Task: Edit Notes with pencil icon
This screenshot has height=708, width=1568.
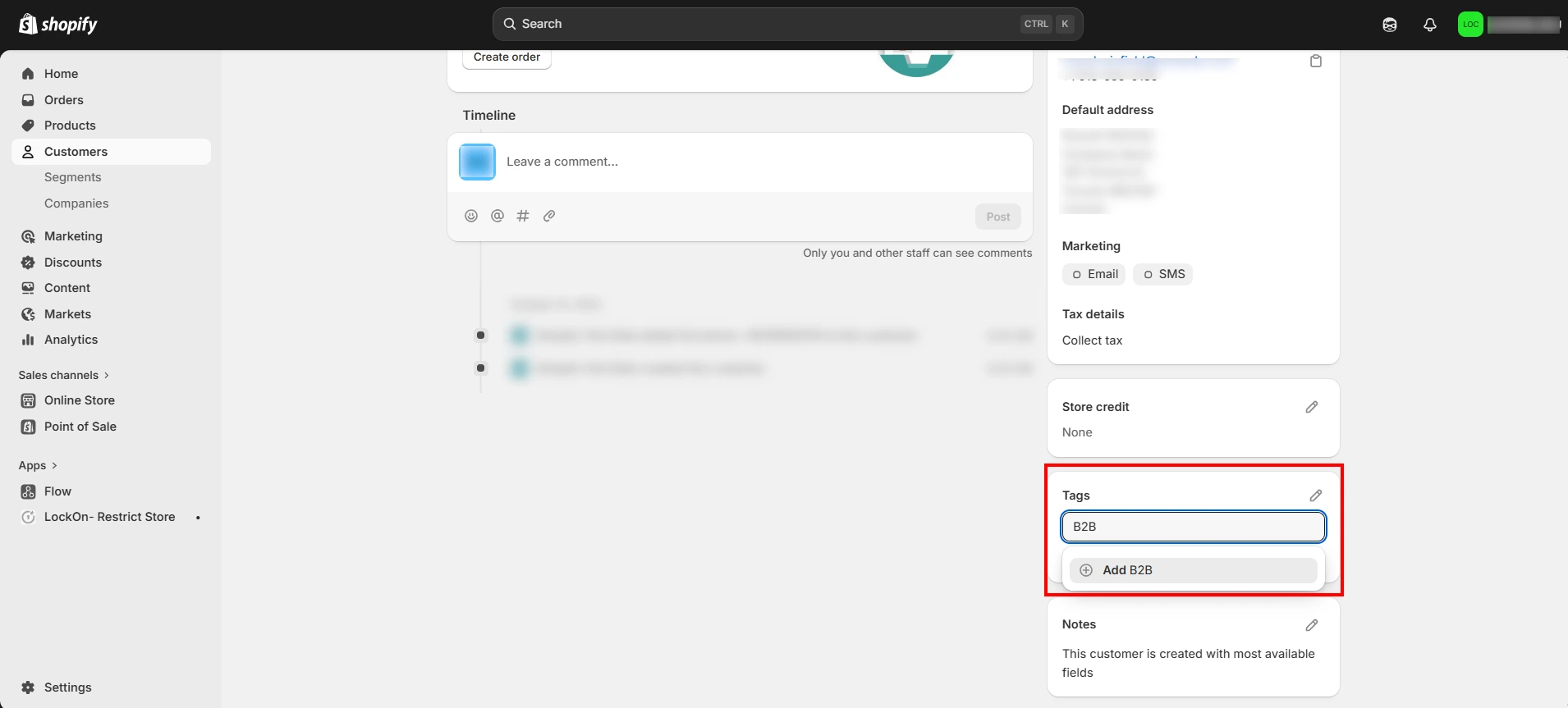Action: [x=1312, y=625]
